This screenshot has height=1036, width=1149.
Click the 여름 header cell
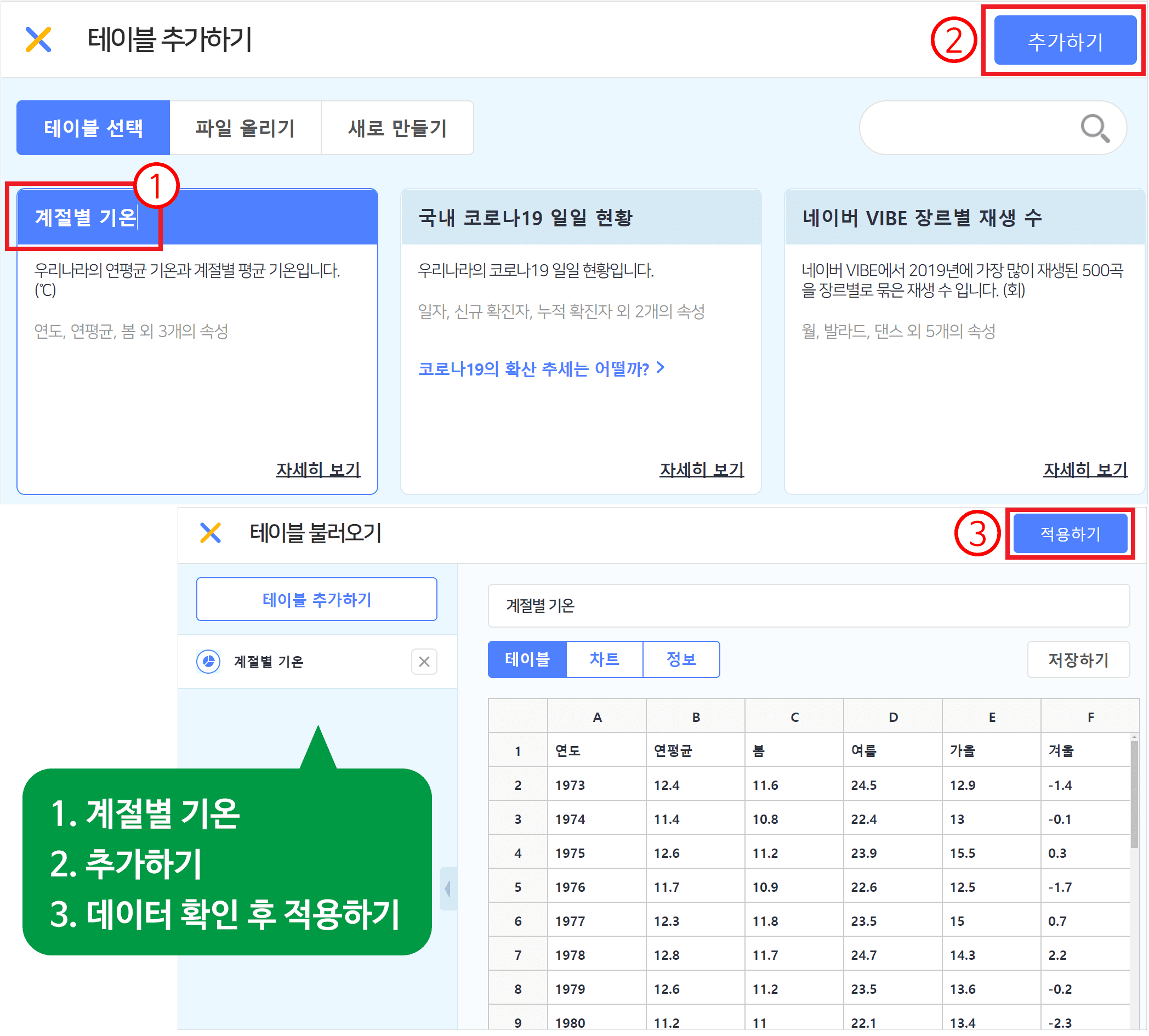[x=894, y=751]
